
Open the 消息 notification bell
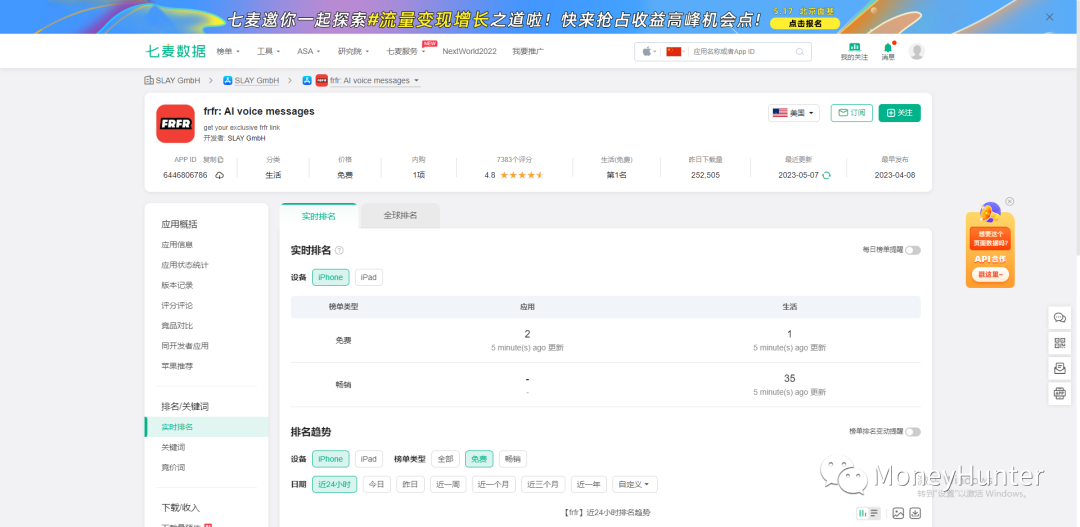pos(888,48)
